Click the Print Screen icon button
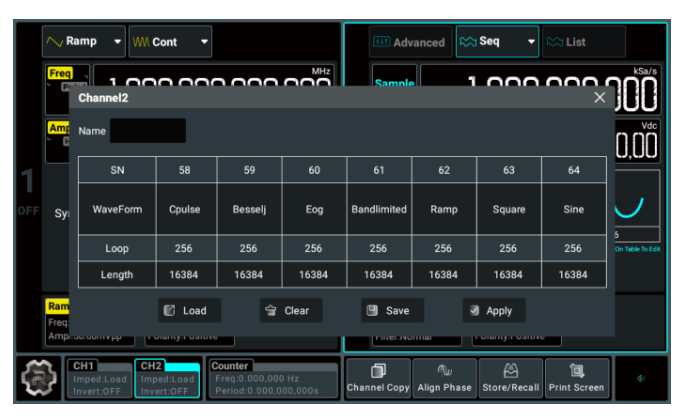The image size is (688, 419). pos(577,378)
